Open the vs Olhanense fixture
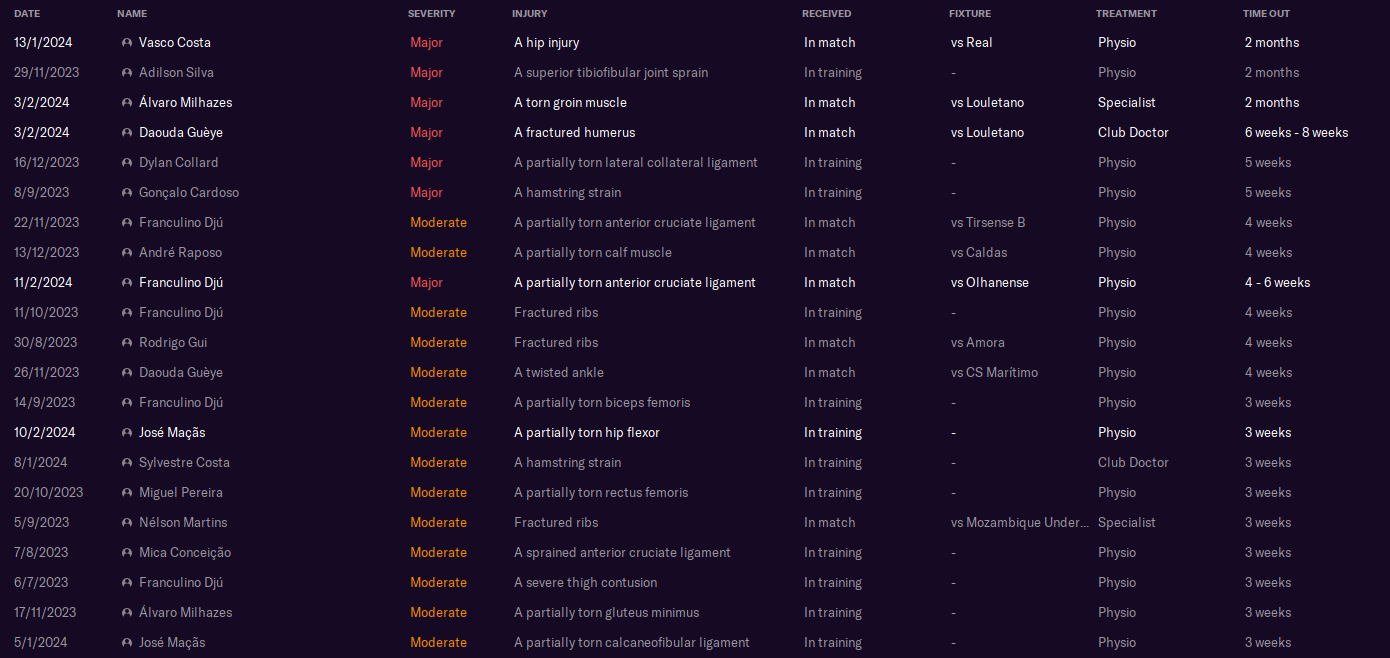 coord(989,283)
